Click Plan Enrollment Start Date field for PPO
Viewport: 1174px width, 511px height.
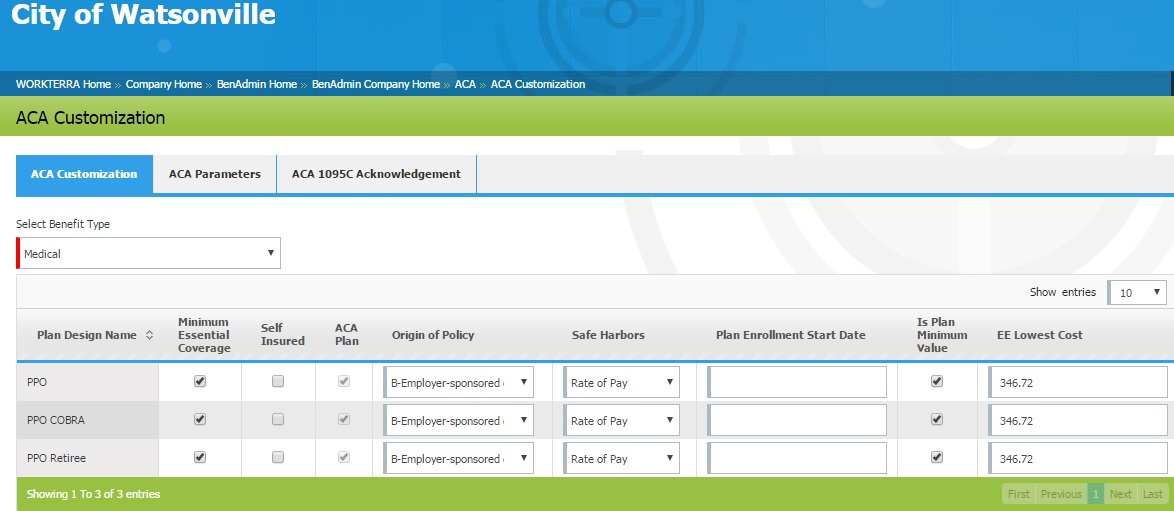tap(798, 382)
